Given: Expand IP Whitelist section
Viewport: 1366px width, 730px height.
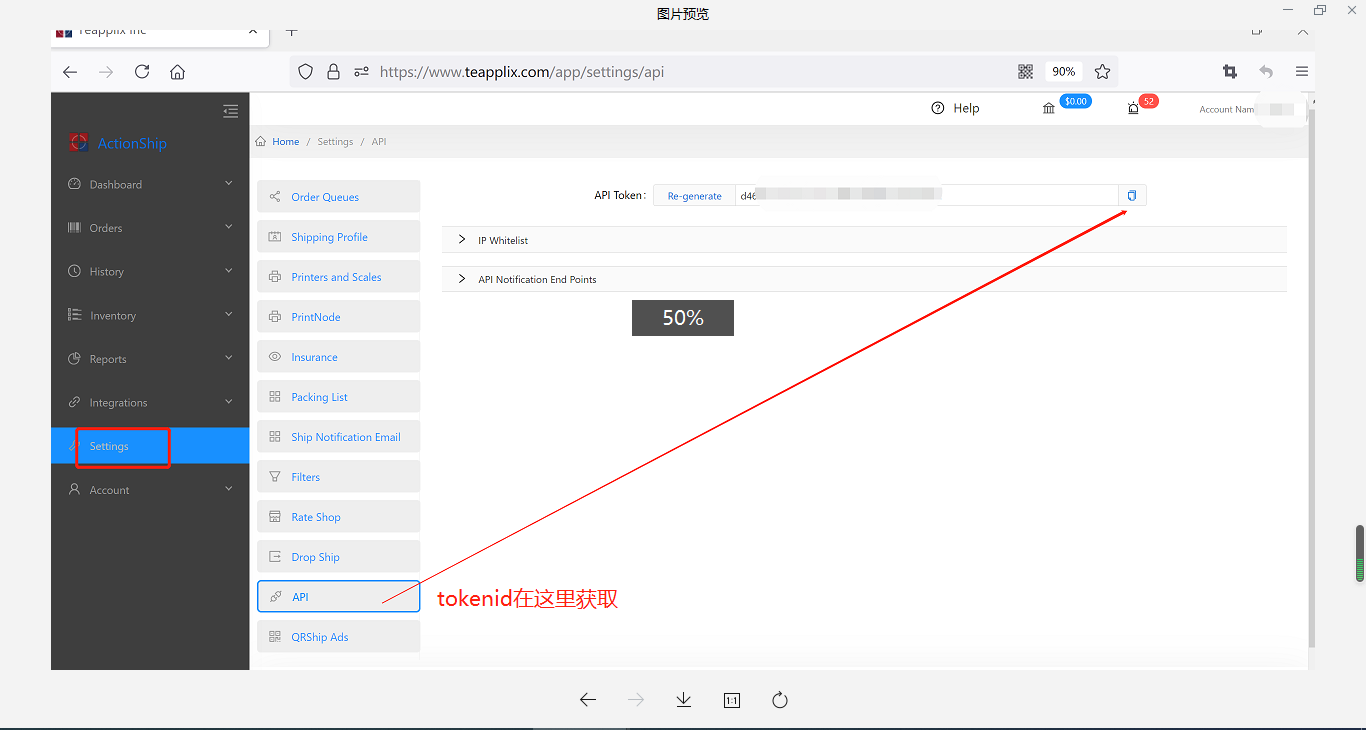Looking at the screenshot, I should pos(864,240).
